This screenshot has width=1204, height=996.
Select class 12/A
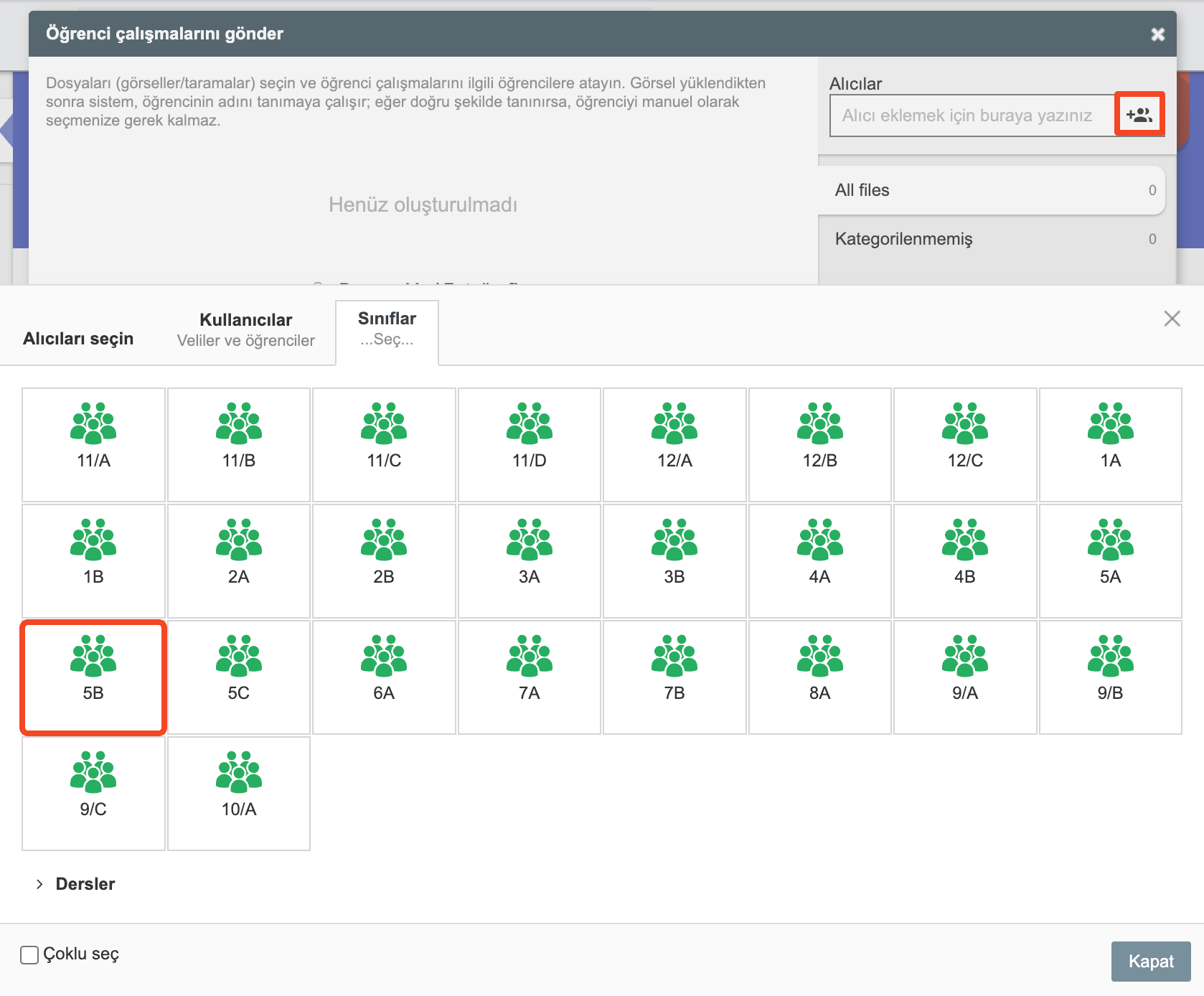[674, 445]
